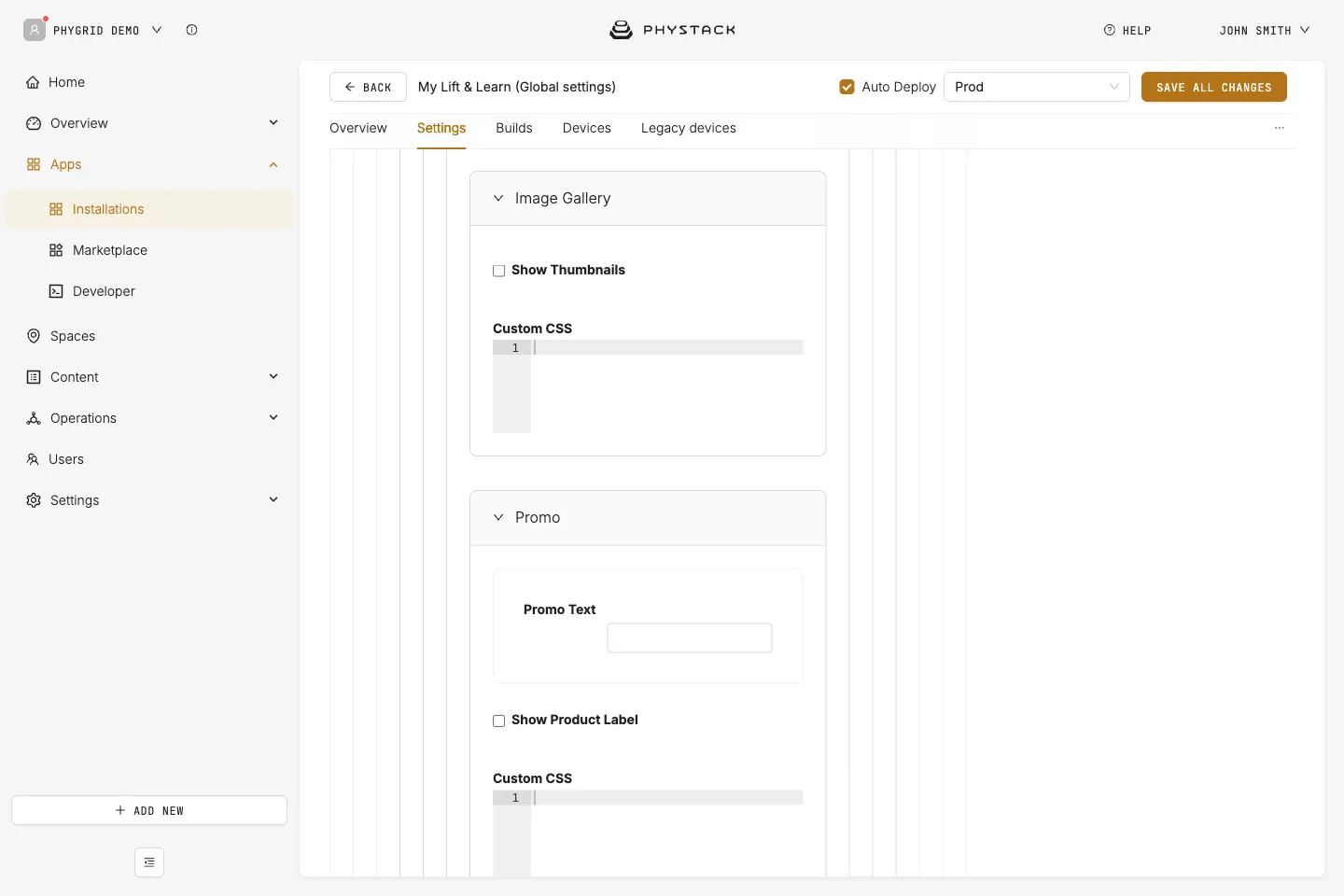Click the Back button
The image size is (1344, 896).
[x=368, y=87]
